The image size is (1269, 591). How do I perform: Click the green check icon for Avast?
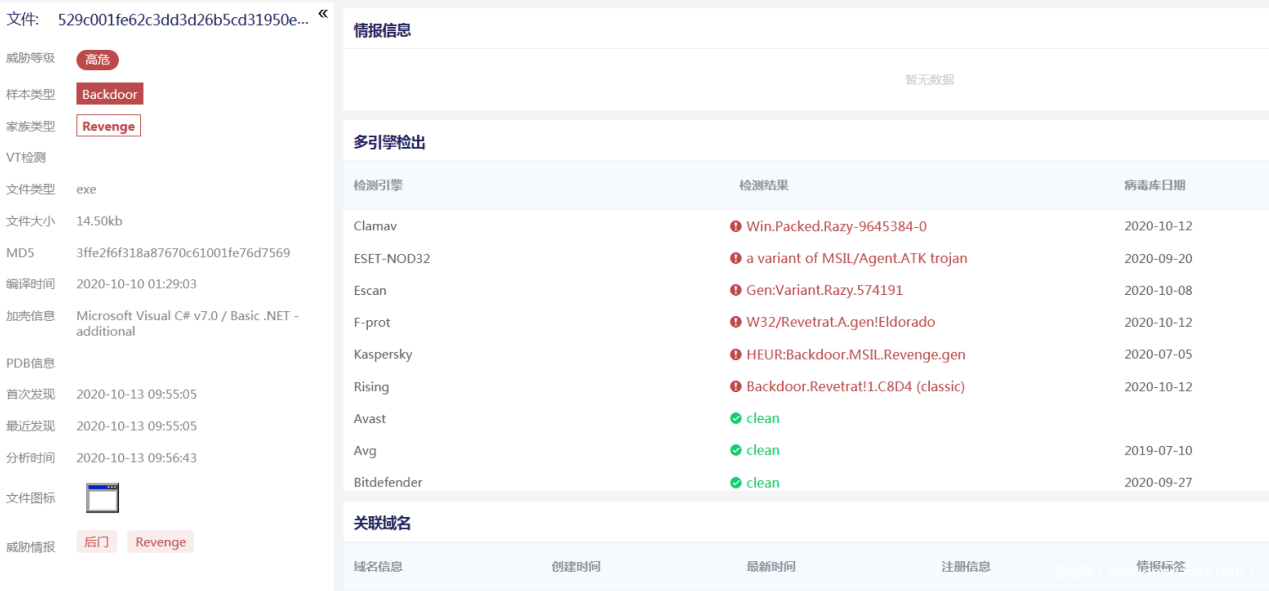(x=736, y=419)
